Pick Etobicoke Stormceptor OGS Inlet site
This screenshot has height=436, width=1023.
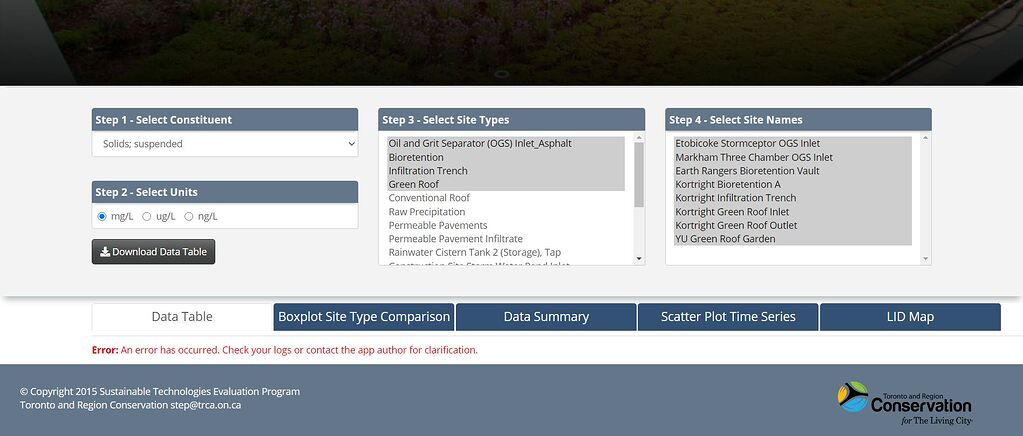747,144
